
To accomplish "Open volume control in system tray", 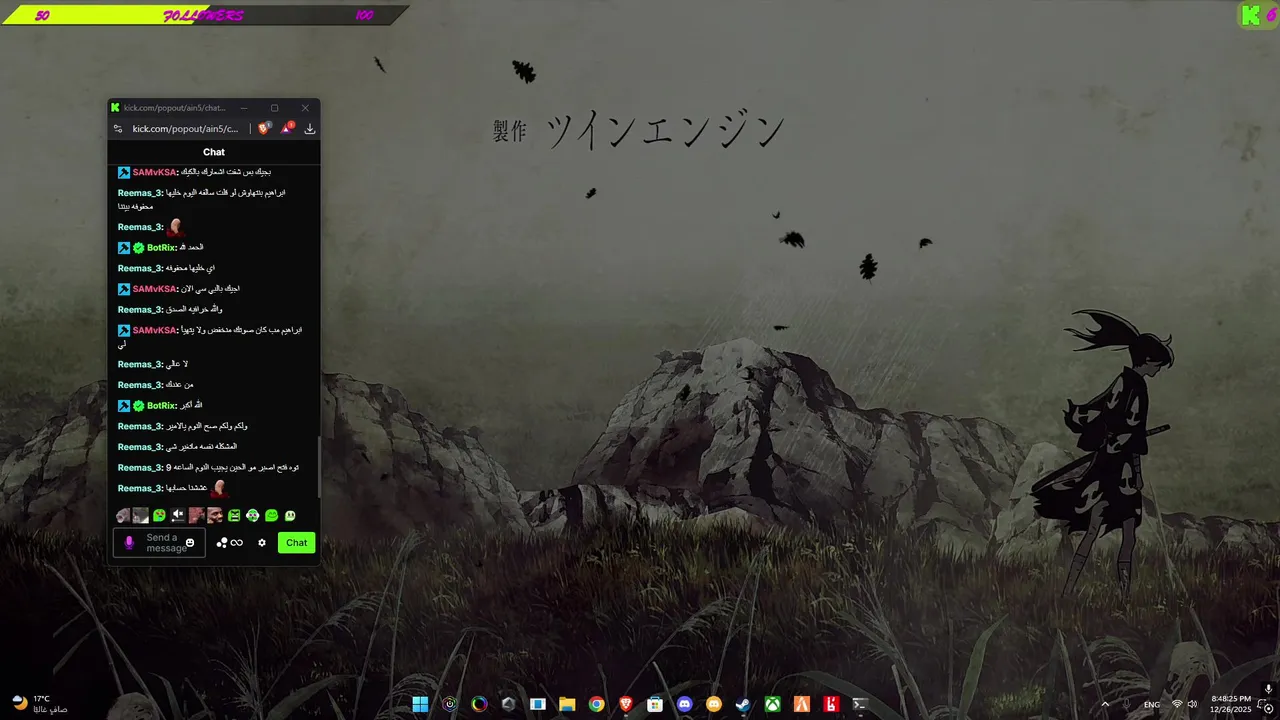I will pyautogui.click(x=1192, y=704).
